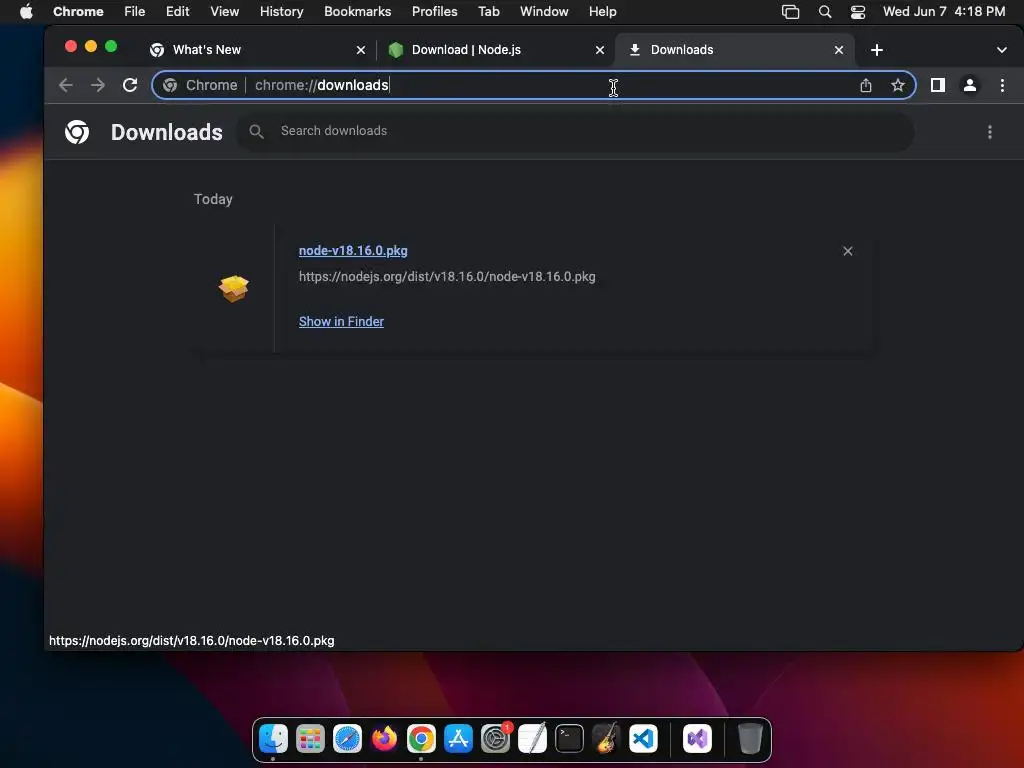1024x768 pixels.
Task: Close the What's New tab
Action: (x=360, y=50)
